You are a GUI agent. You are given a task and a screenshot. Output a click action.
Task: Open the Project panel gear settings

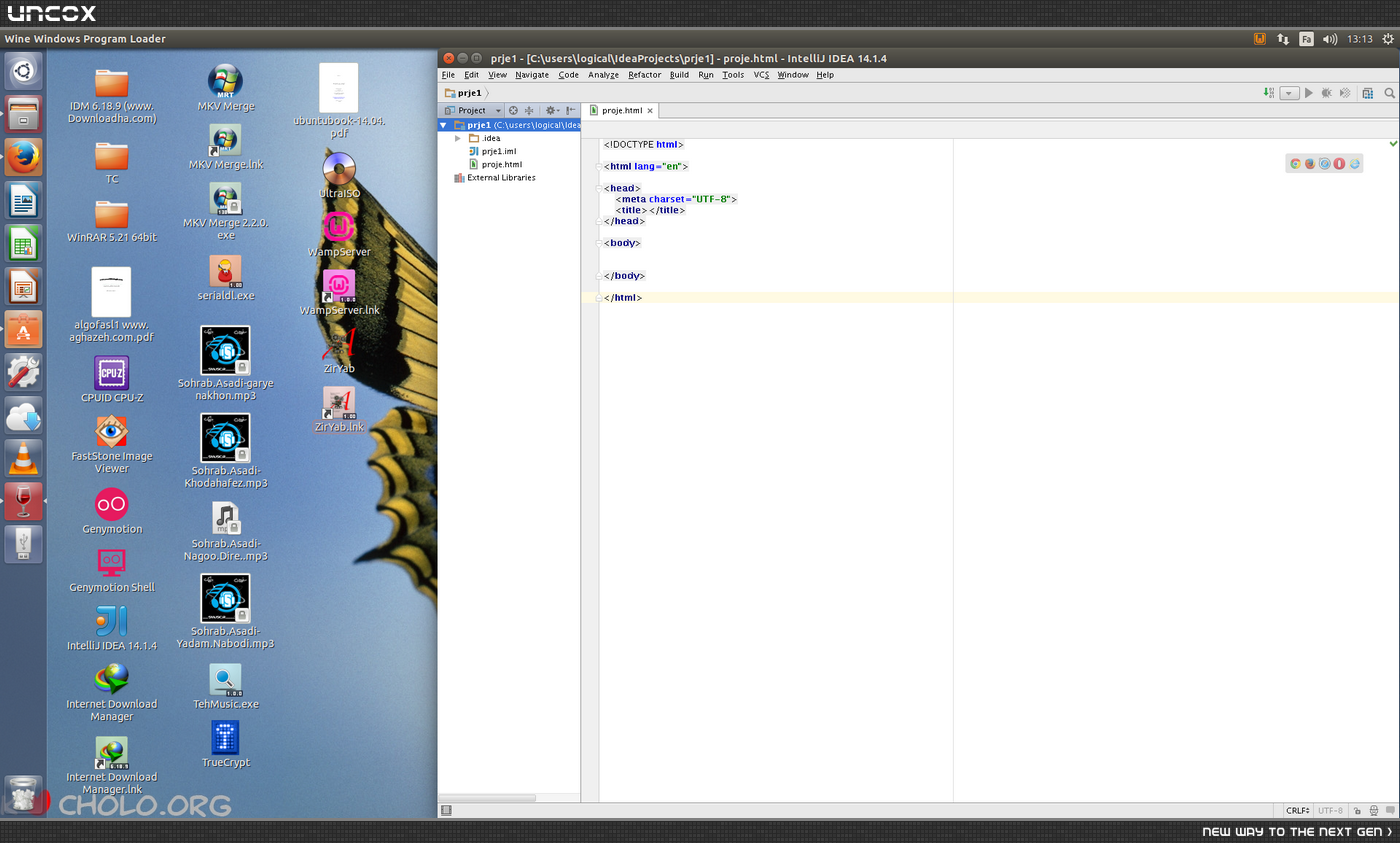(x=551, y=110)
